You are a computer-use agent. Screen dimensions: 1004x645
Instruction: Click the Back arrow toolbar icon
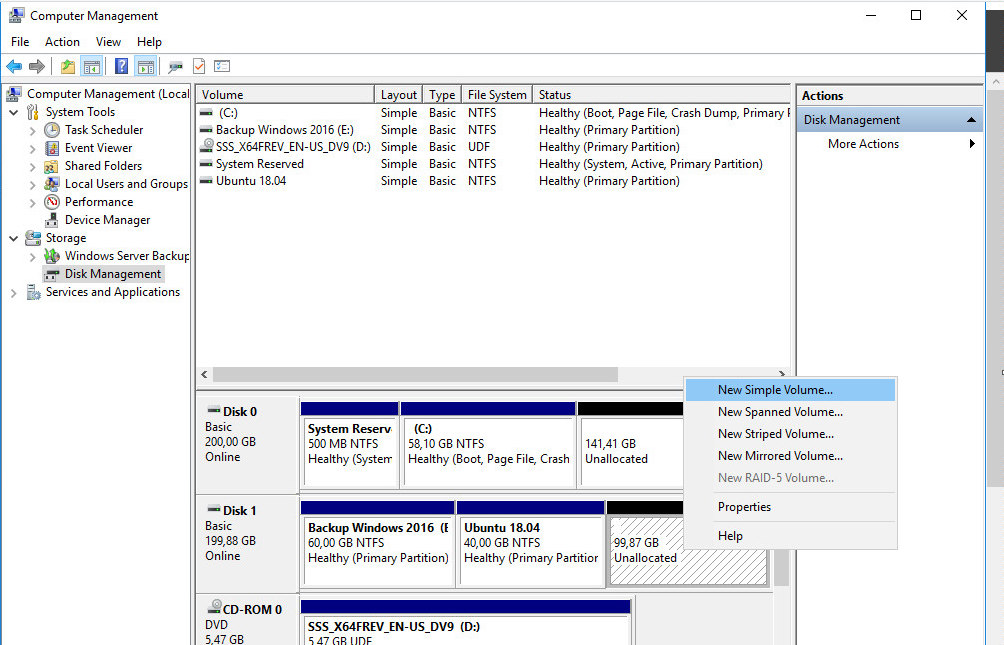tap(14, 67)
